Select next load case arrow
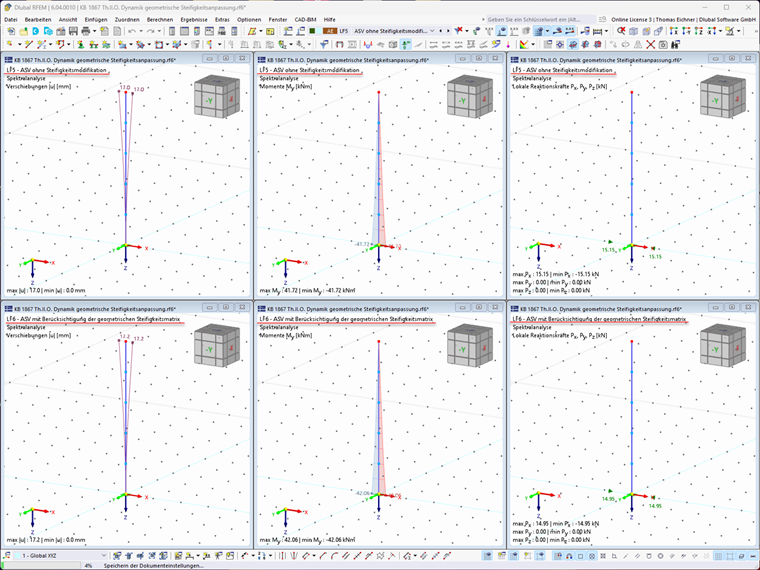760x570 pixels. (x=448, y=31)
